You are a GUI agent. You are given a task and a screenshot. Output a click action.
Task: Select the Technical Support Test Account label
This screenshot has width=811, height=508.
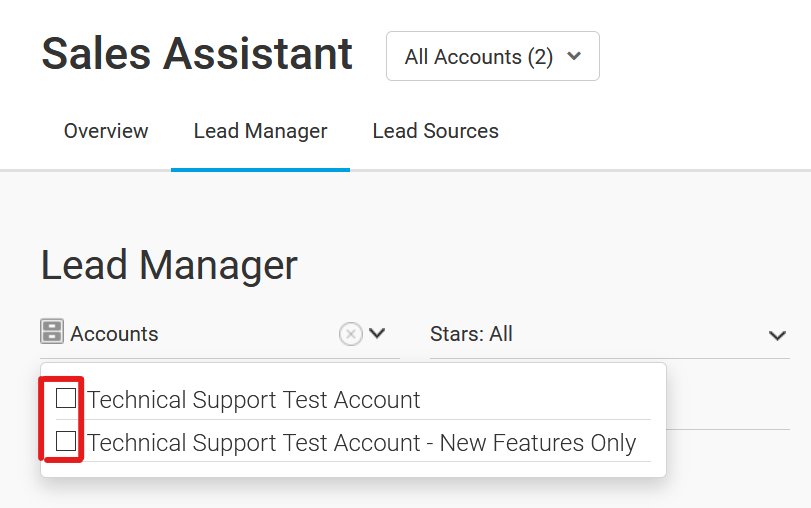[253, 400]
